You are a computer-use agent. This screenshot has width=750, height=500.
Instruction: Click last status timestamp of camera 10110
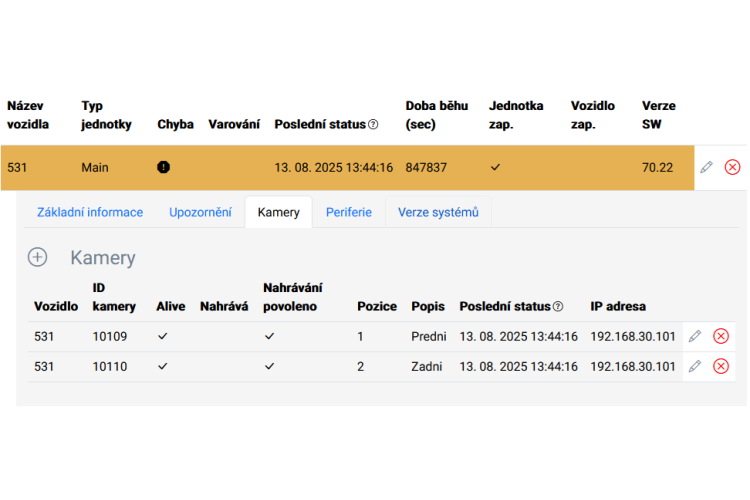518,367
